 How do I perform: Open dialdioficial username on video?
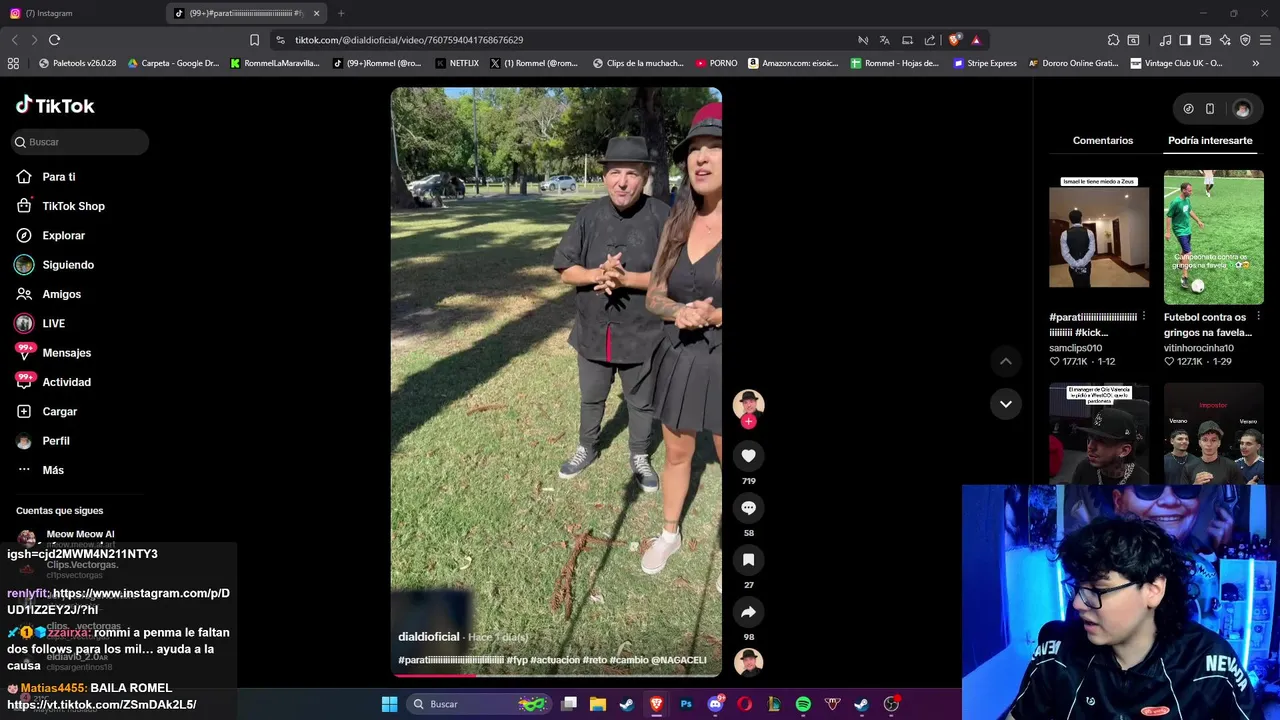(x=428, y=637)
